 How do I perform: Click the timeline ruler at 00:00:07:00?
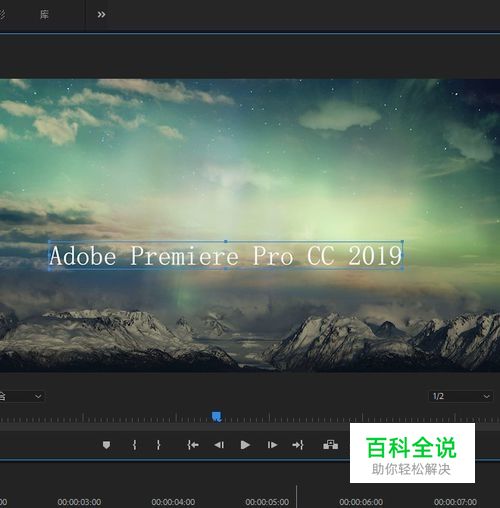pos(455,502)
